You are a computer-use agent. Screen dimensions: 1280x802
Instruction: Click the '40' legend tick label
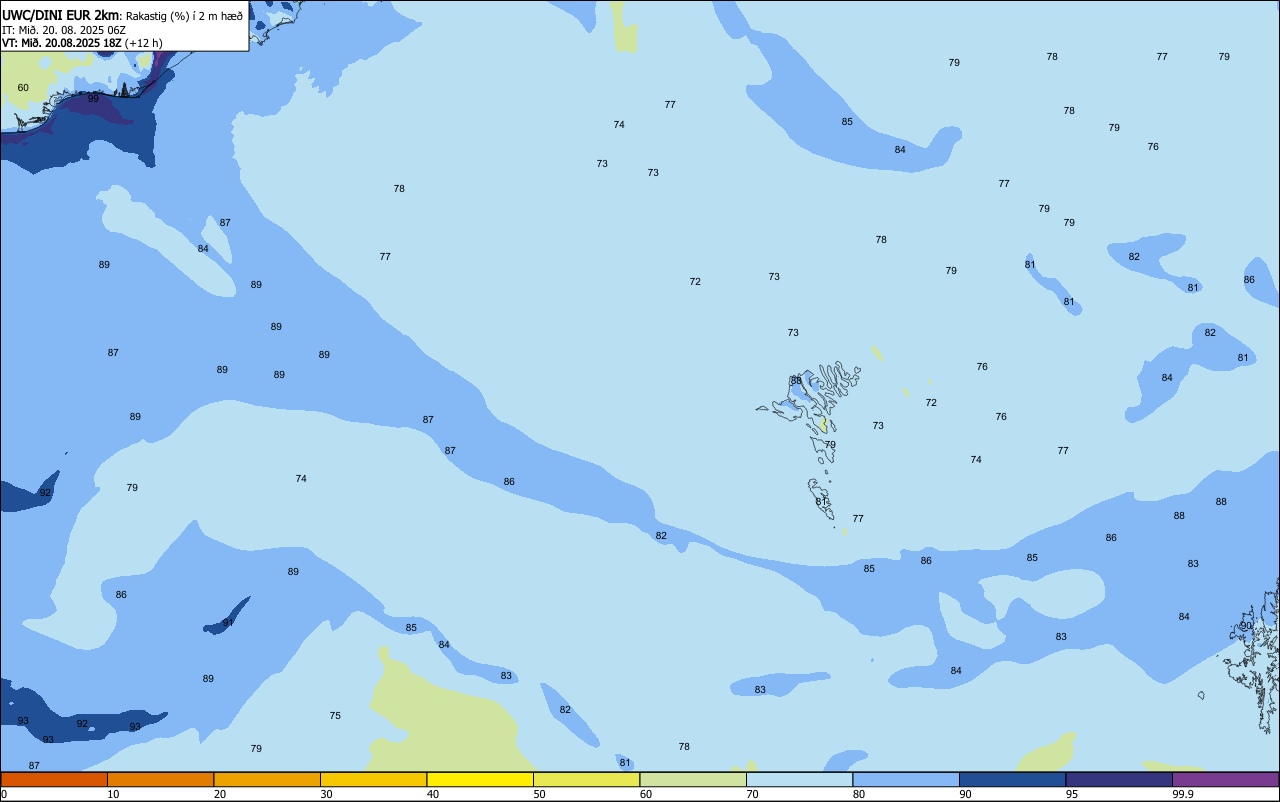pos(433,794)
